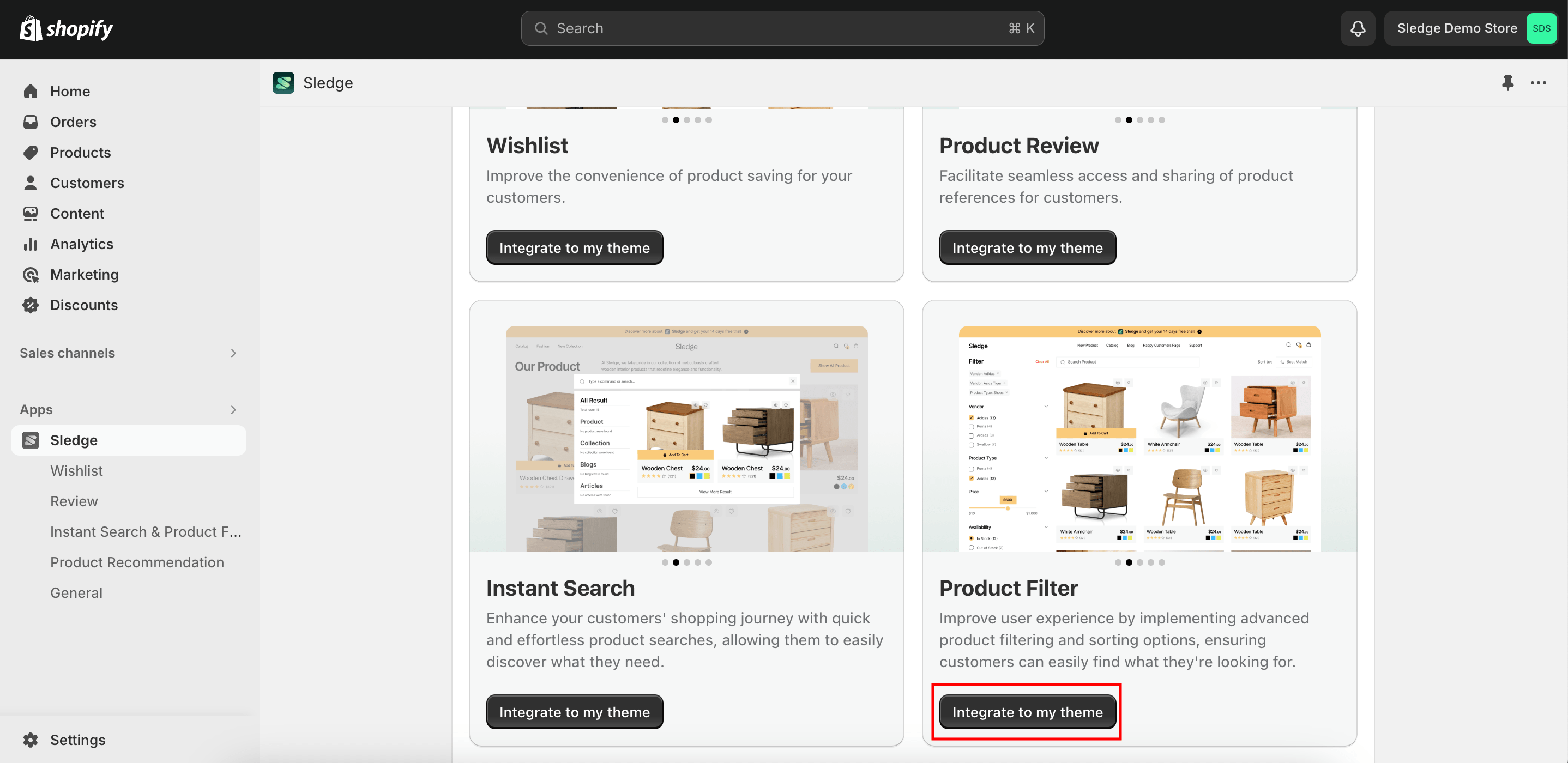This screenshot has width=1568, height=763.
Task: Click Integrate to my theme for Product Filter
Action: tap(1028, 712)
